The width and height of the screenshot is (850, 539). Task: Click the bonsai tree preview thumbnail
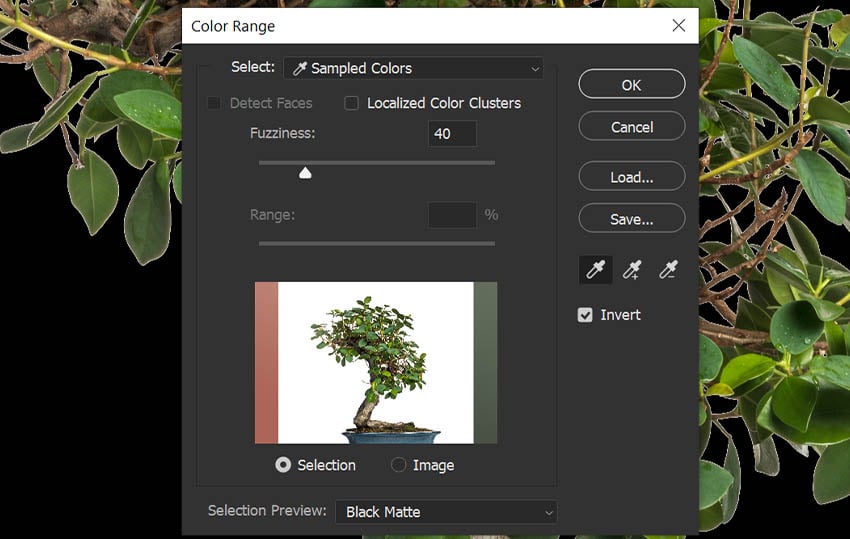pyautogui.click(x=376, y=362)
